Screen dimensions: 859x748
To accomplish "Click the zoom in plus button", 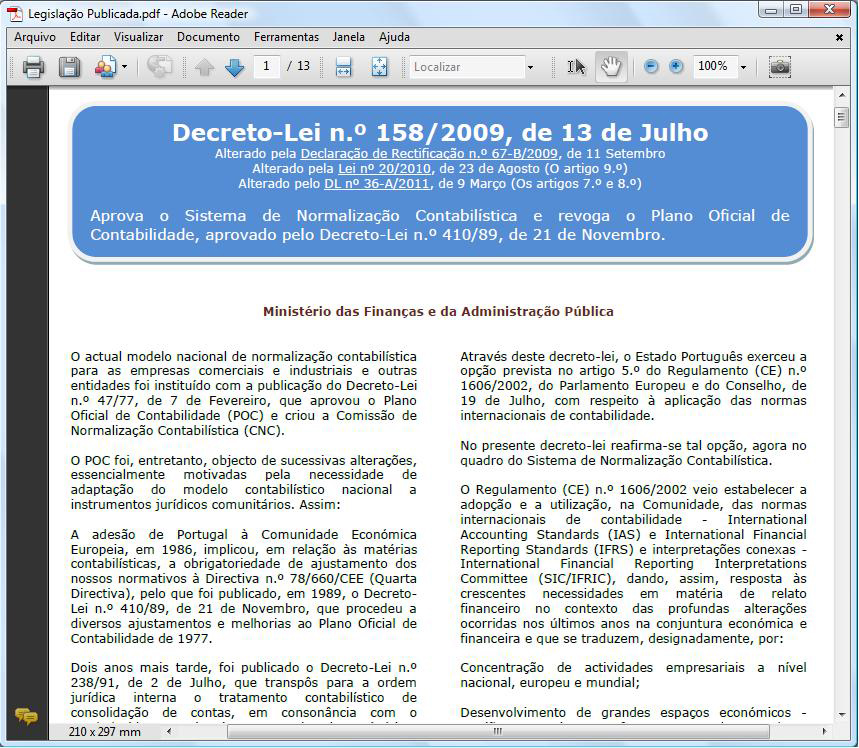I will 676,67.
